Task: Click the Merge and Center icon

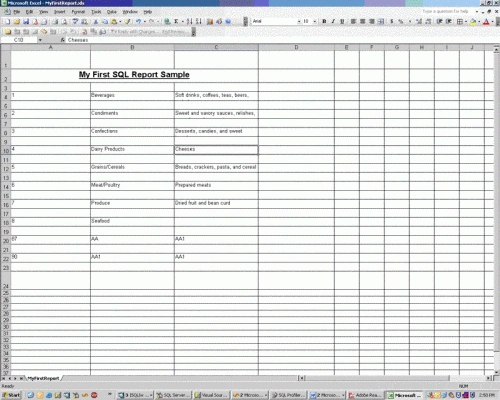Action: point(381,22)
